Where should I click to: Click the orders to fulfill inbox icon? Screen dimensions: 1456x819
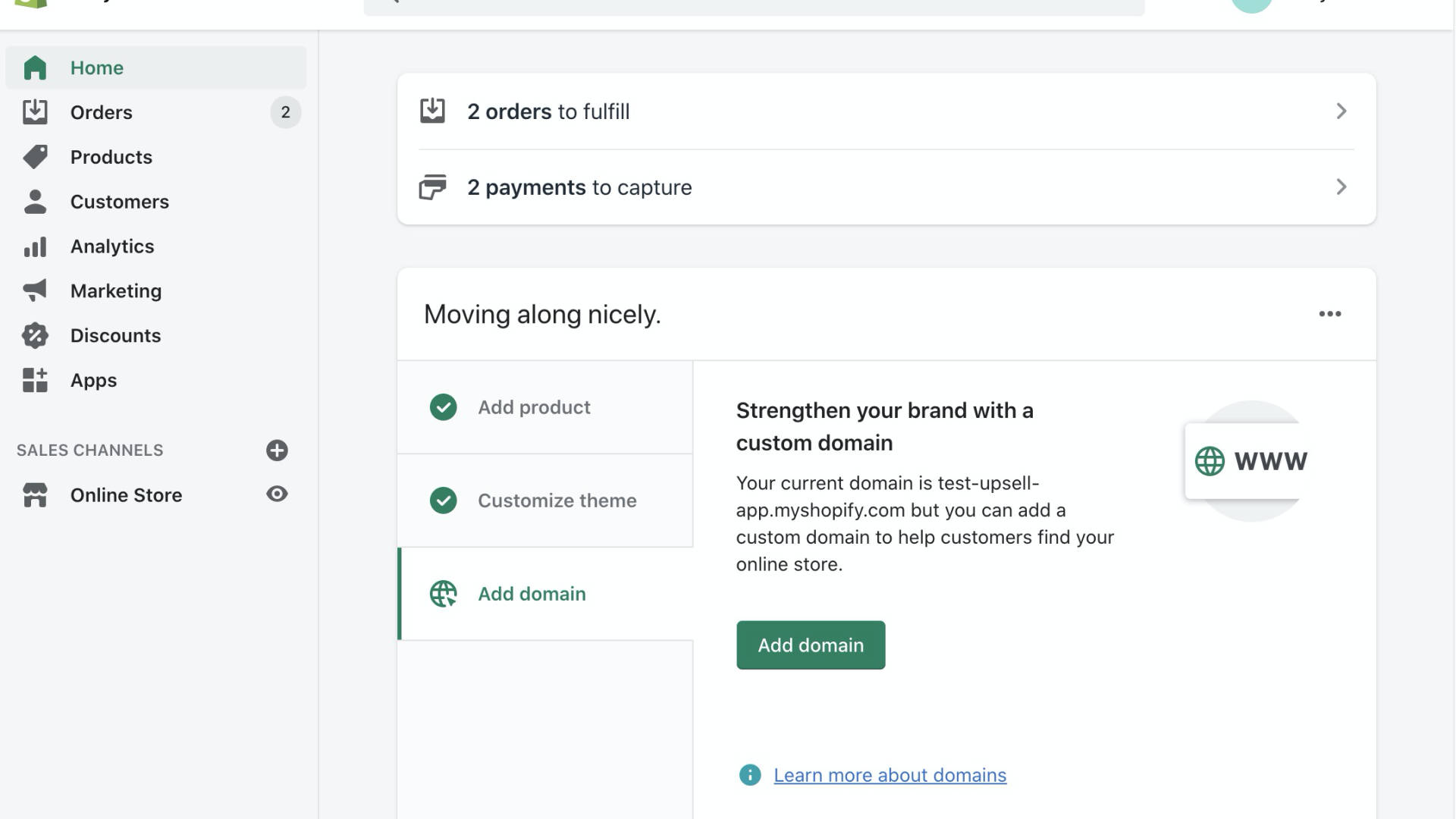coord(432,111)
